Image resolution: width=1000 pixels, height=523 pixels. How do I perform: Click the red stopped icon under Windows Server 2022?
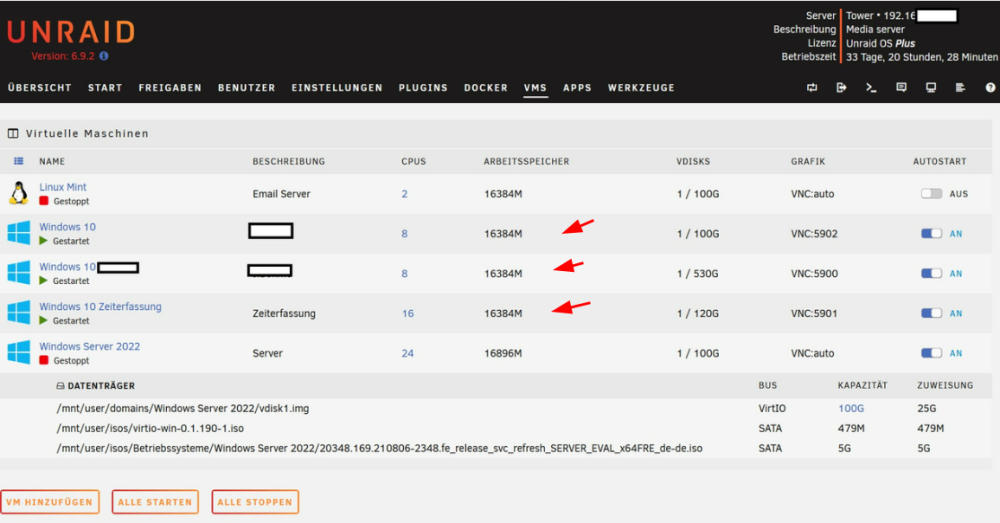pyautogui.click(x=43, y=360)
